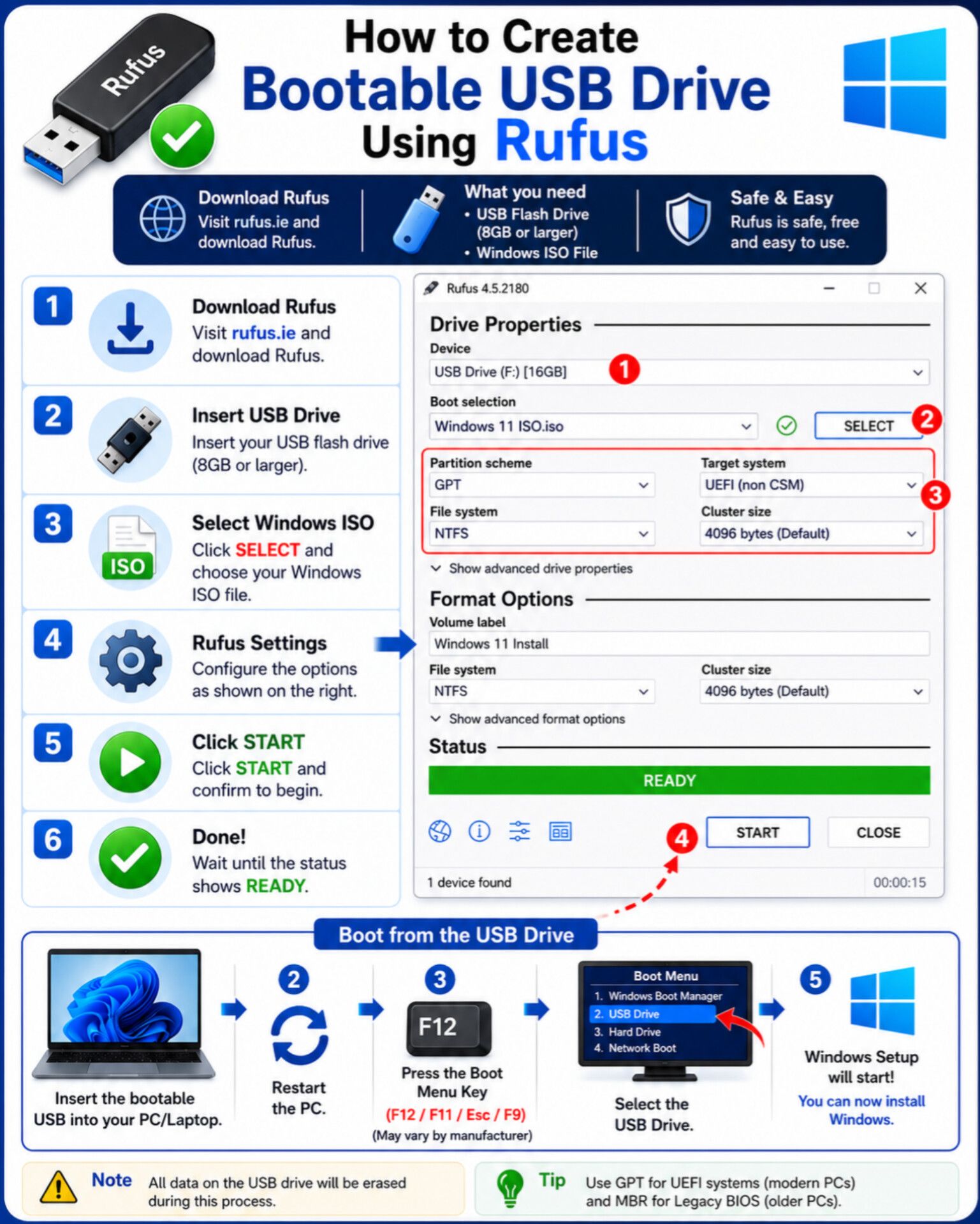Click the 'Select Windows ISO' step heading
The image size is (980, 1224).
pyautogui.click(x=283, y=523)
